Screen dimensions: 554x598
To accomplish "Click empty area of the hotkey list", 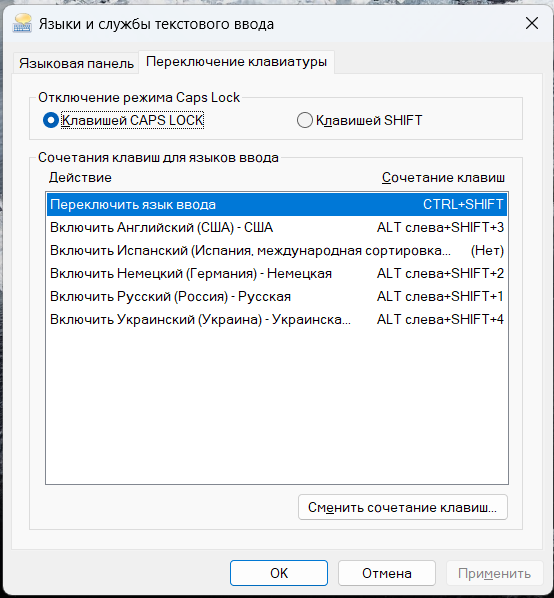I will pos(277,408).
